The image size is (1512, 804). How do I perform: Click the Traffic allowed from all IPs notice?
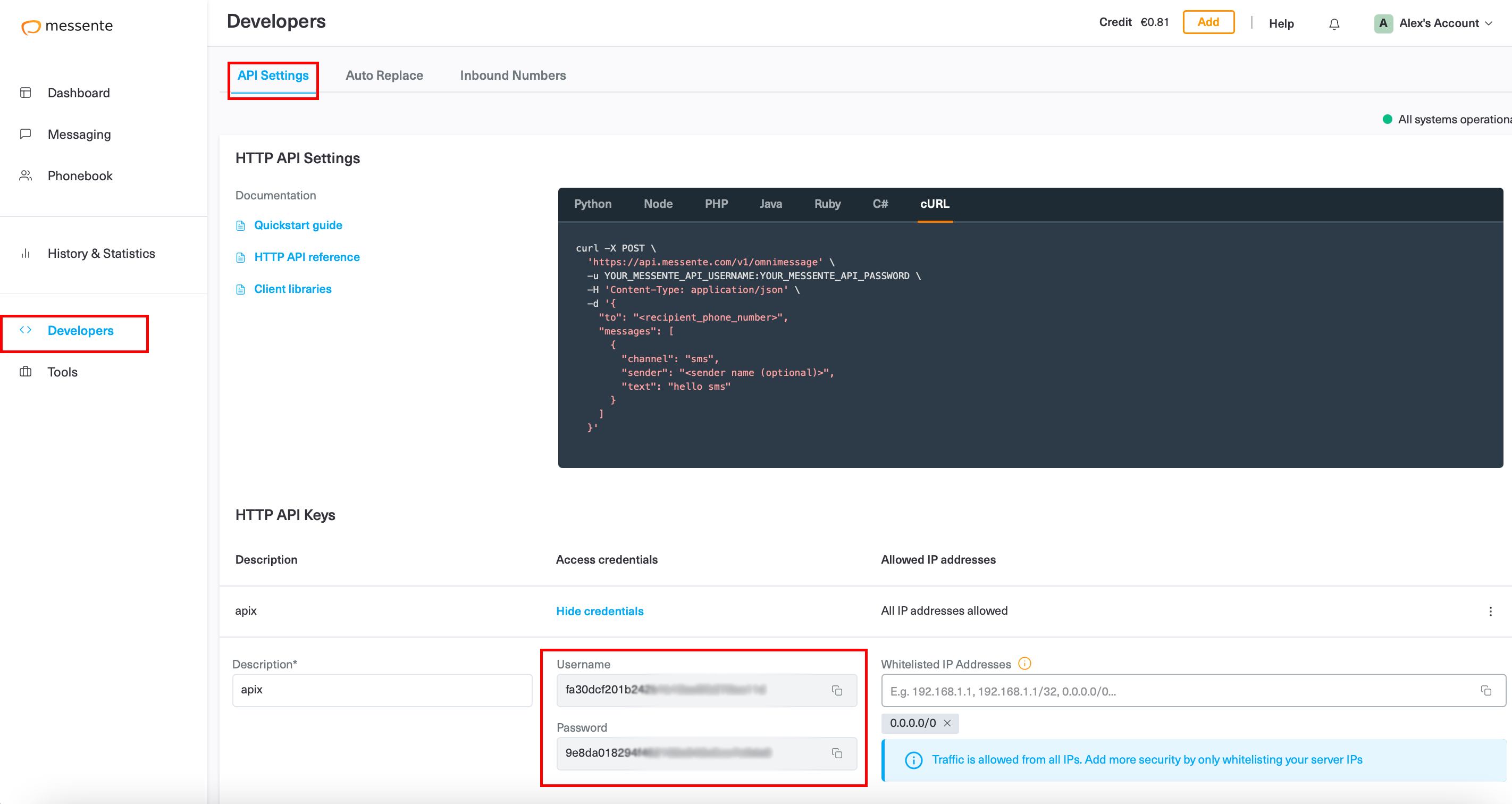point(1194,760)
